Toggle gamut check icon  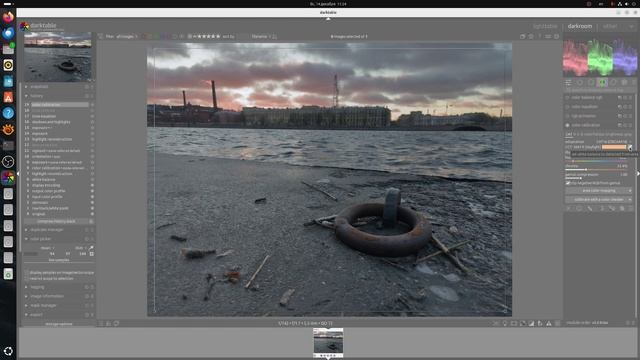pos(549,323)
